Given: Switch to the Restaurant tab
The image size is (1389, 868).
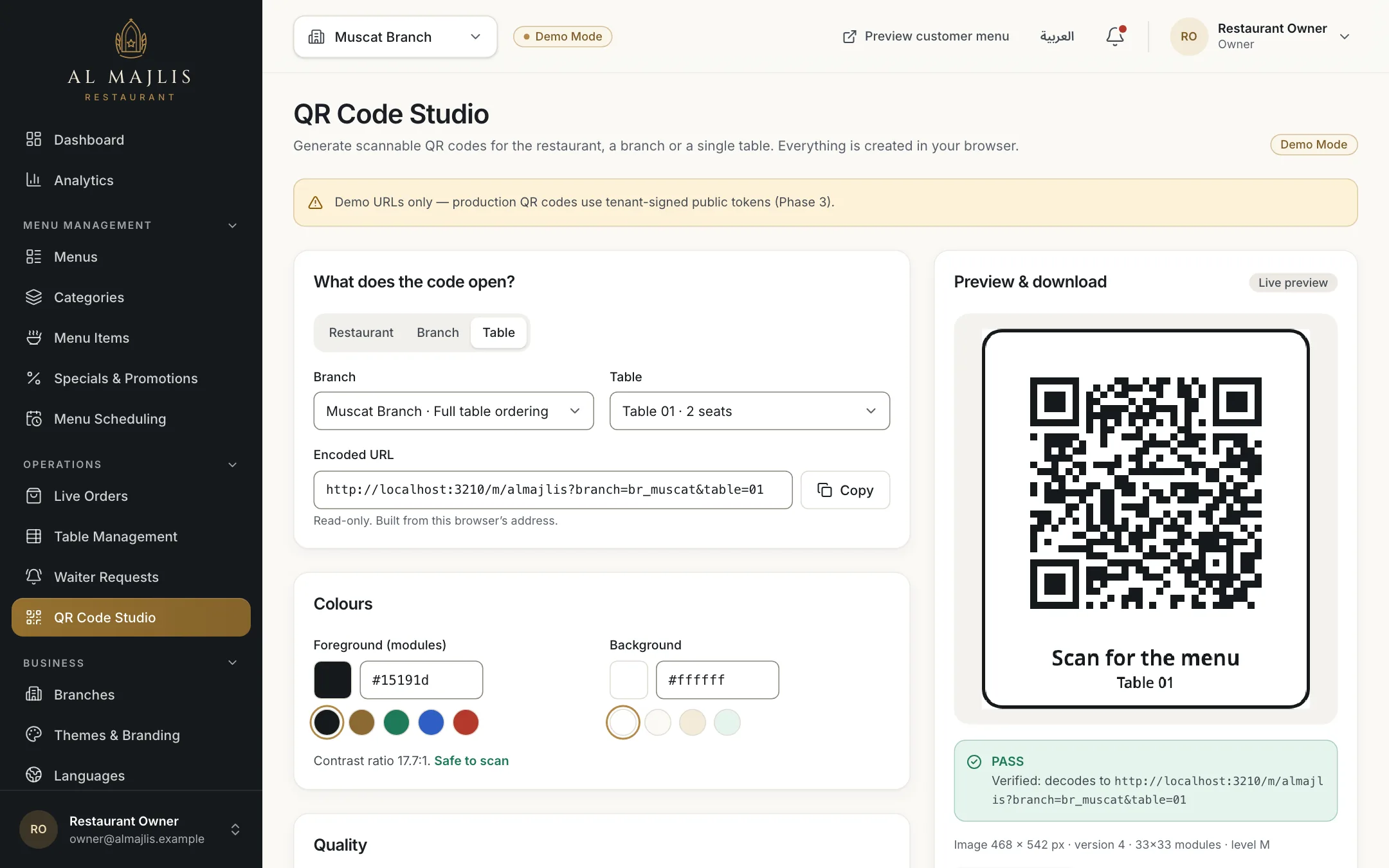Looking at the screenshot, I should [x=361, y=332].
